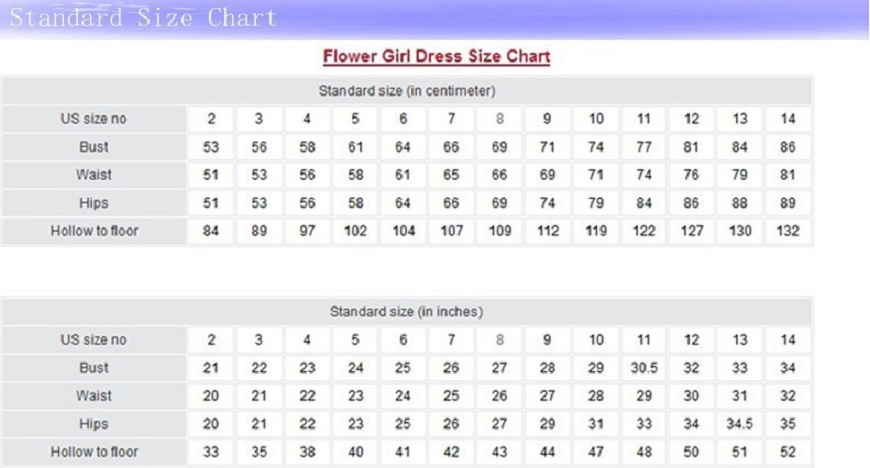Select Hips row label in centimeter table
The width and height of the screenshot is (870, 468).
94,203
